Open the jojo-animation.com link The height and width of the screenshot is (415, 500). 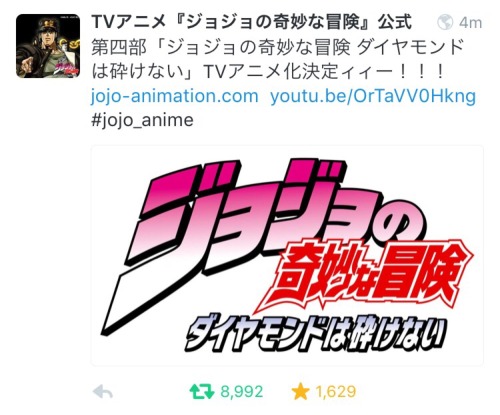click(x=175, y=96)
